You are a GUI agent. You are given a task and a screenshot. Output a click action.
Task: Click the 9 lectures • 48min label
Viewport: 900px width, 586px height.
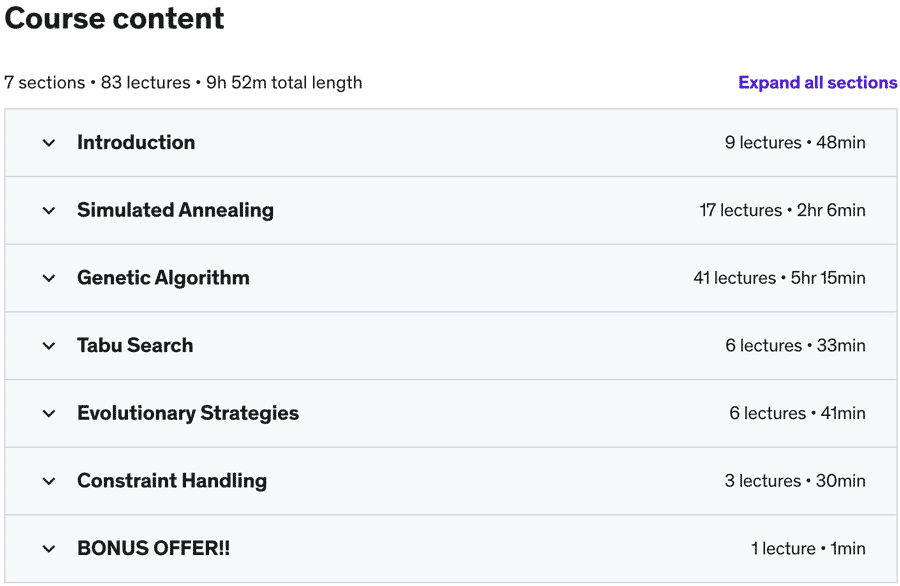795,142
